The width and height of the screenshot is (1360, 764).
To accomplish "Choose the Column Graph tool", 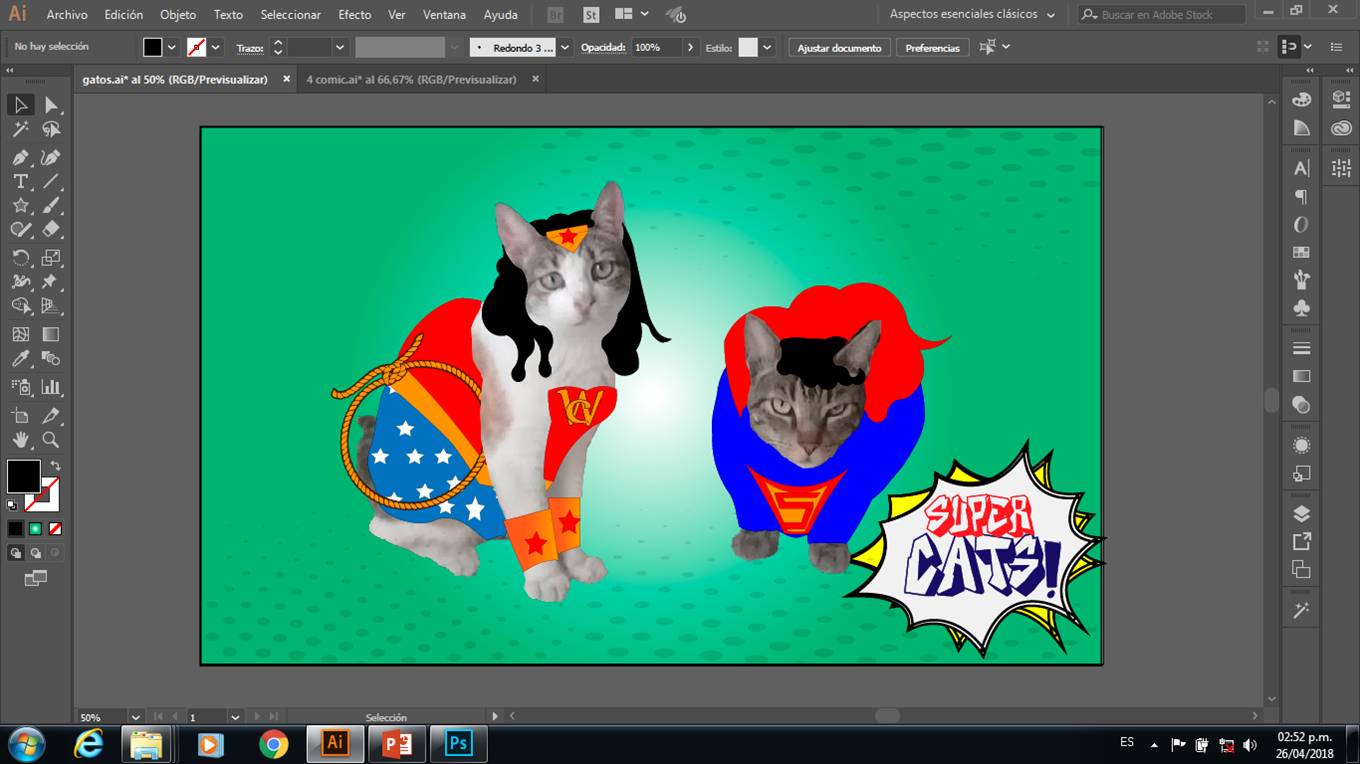I will (51, 387).
